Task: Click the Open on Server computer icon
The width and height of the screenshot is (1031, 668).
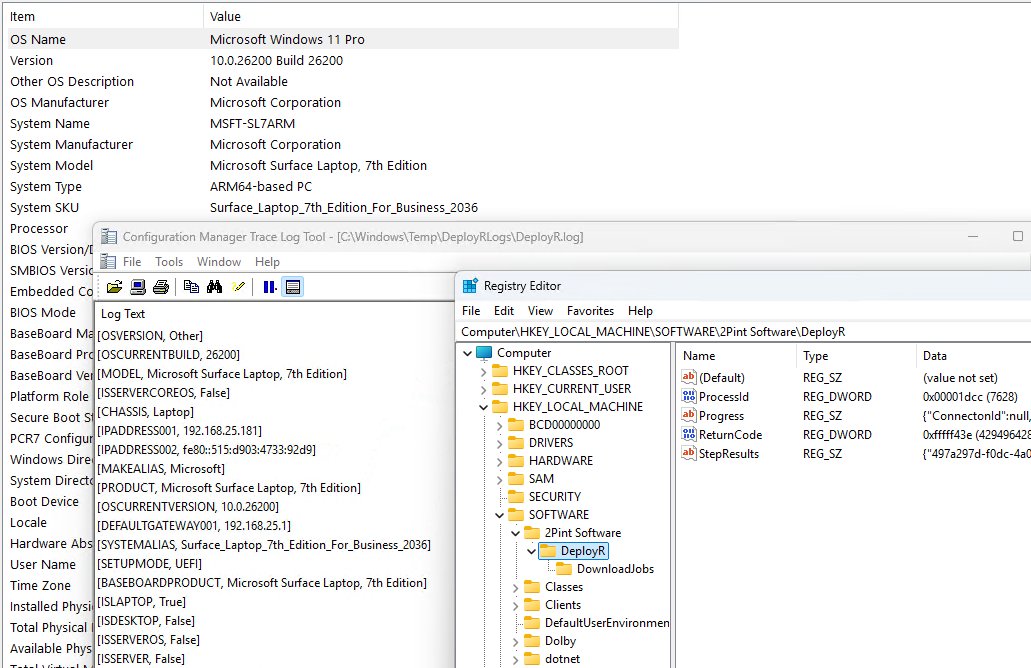Action: coord(138,287)
